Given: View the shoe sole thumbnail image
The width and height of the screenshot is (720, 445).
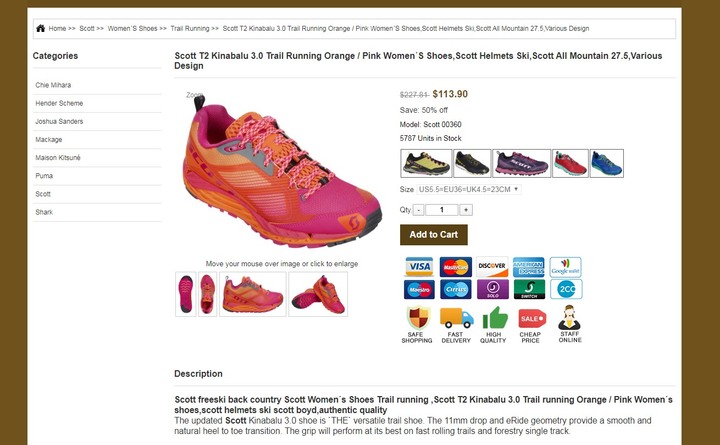Looking at the screenshot, I should click(x=186, y=294).
